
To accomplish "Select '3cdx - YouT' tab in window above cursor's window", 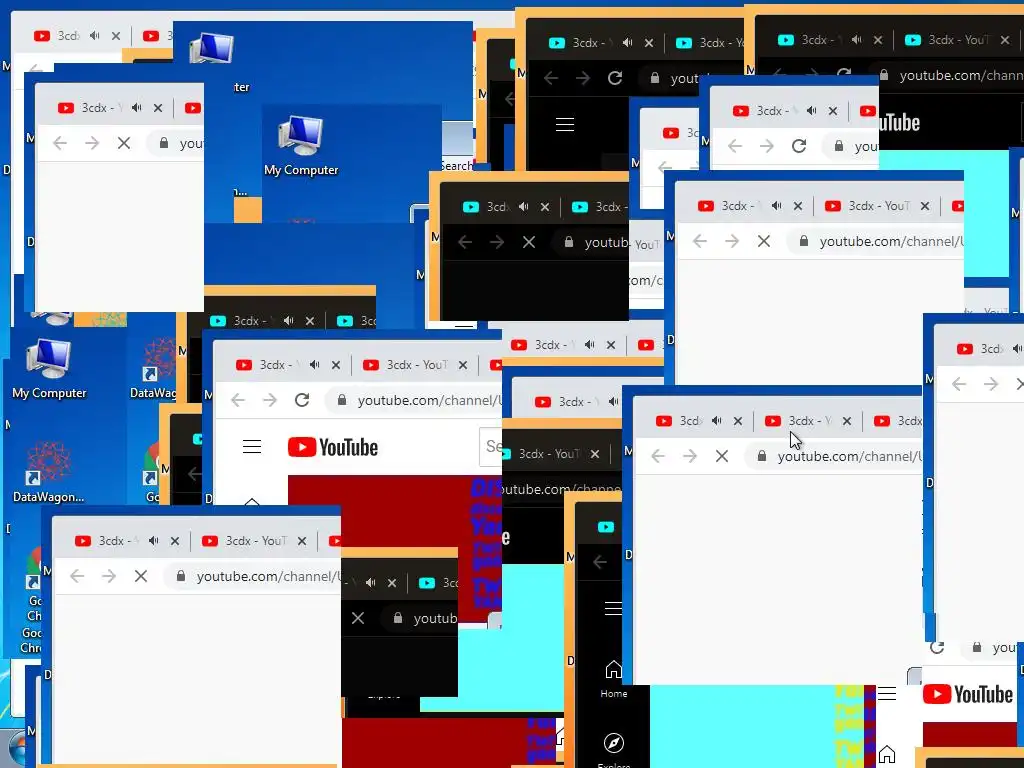I will click(x=879, y=206).
